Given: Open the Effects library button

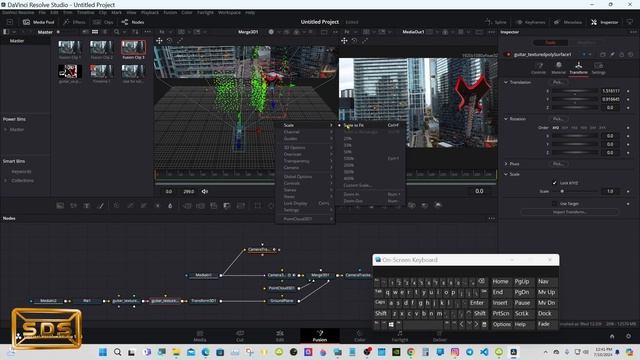Looking at the screenshot, I should pyautogui.click(x=74, y=22).
